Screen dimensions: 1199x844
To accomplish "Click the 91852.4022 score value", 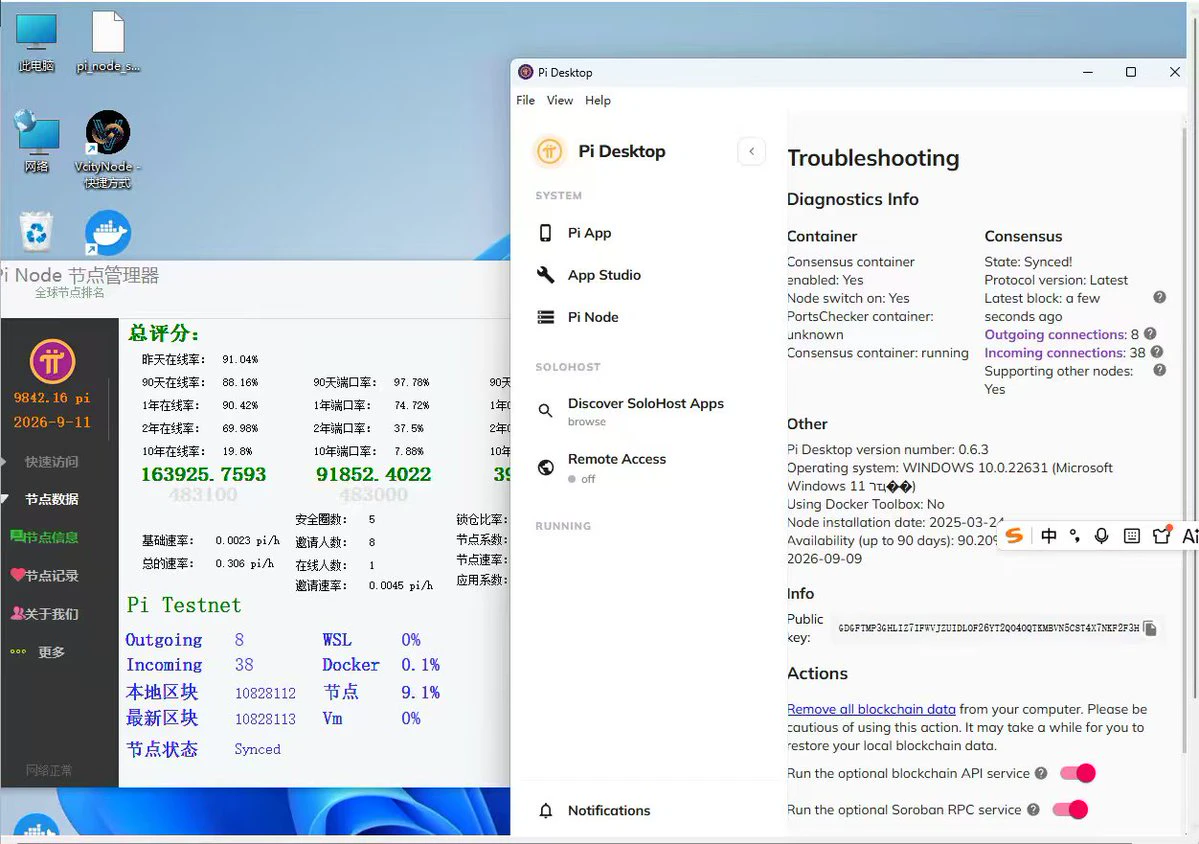I will tap(374, 474).
